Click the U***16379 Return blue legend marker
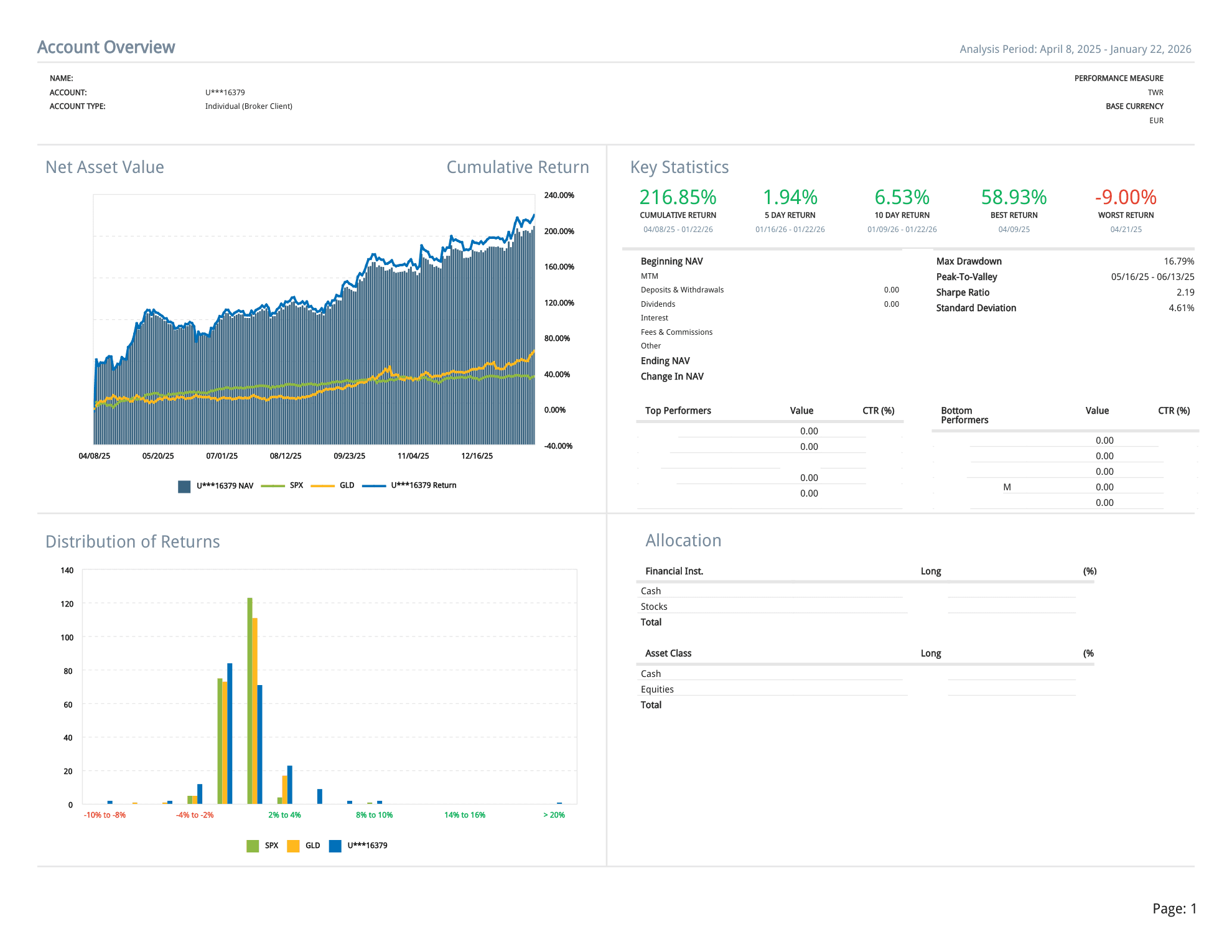The image size is (1232, 952). click(x=374, y=486)
